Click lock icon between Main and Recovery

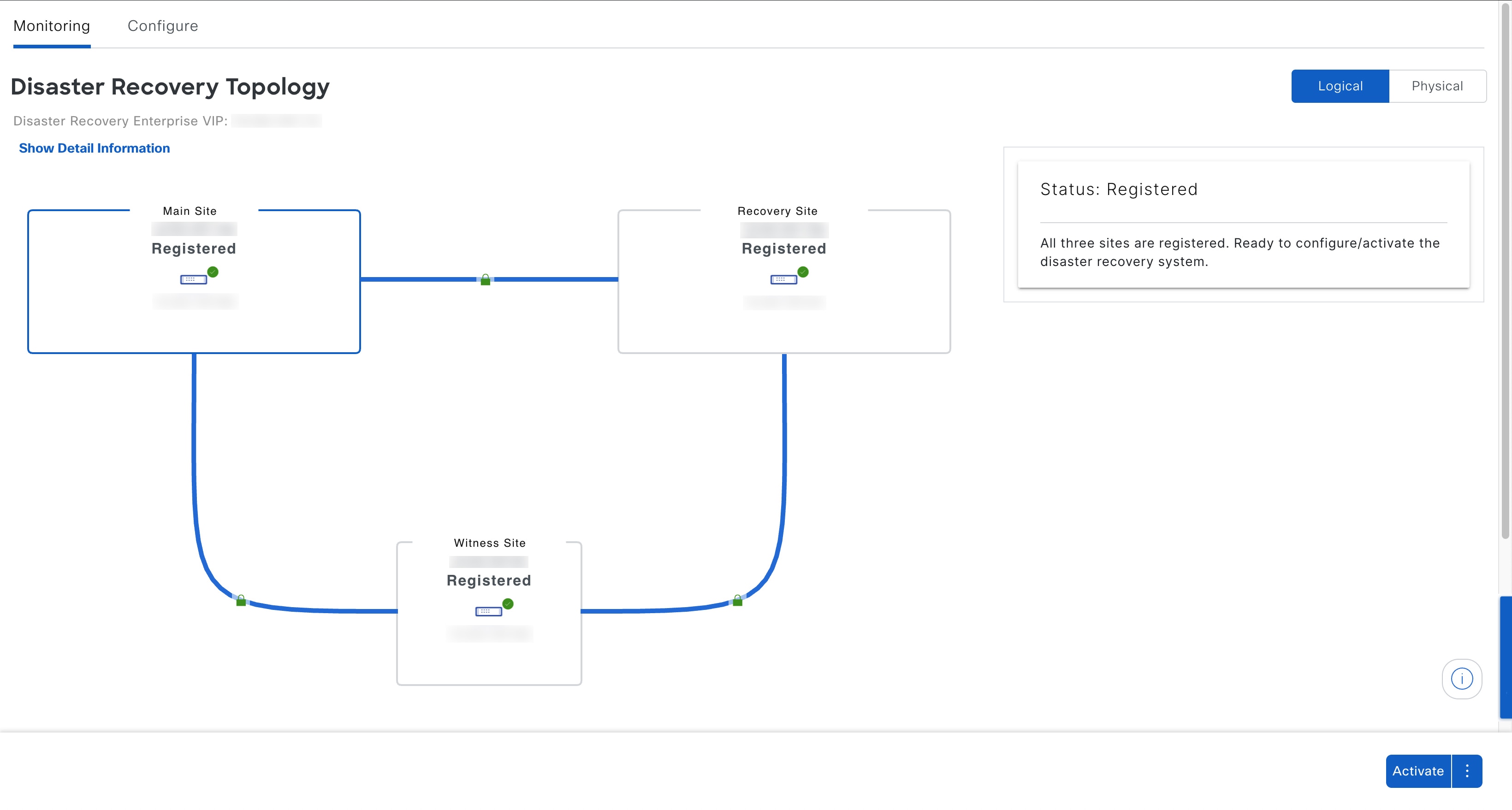[x=486, y=280]
